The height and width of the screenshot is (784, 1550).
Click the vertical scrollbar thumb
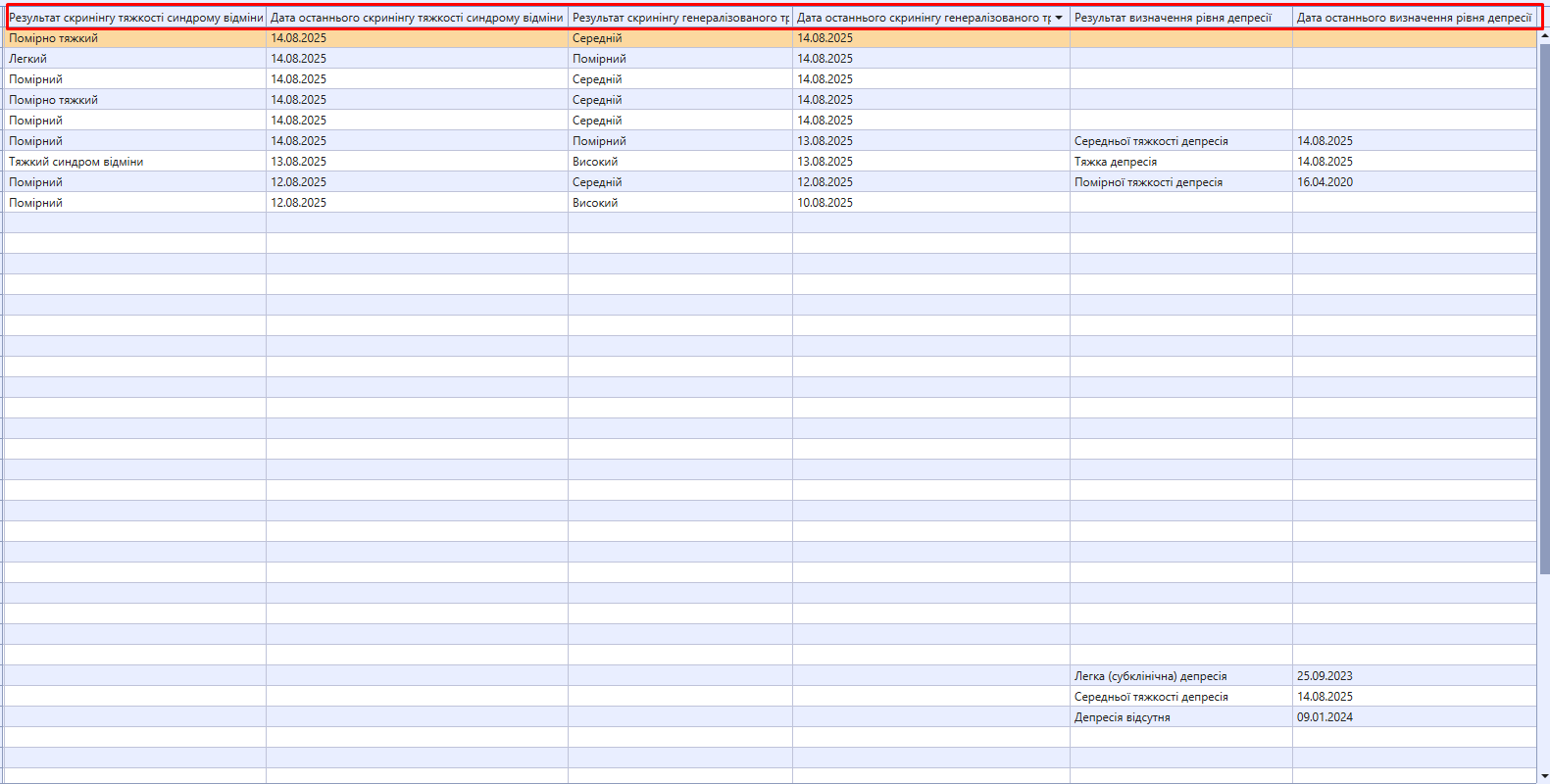[1544, 304]
